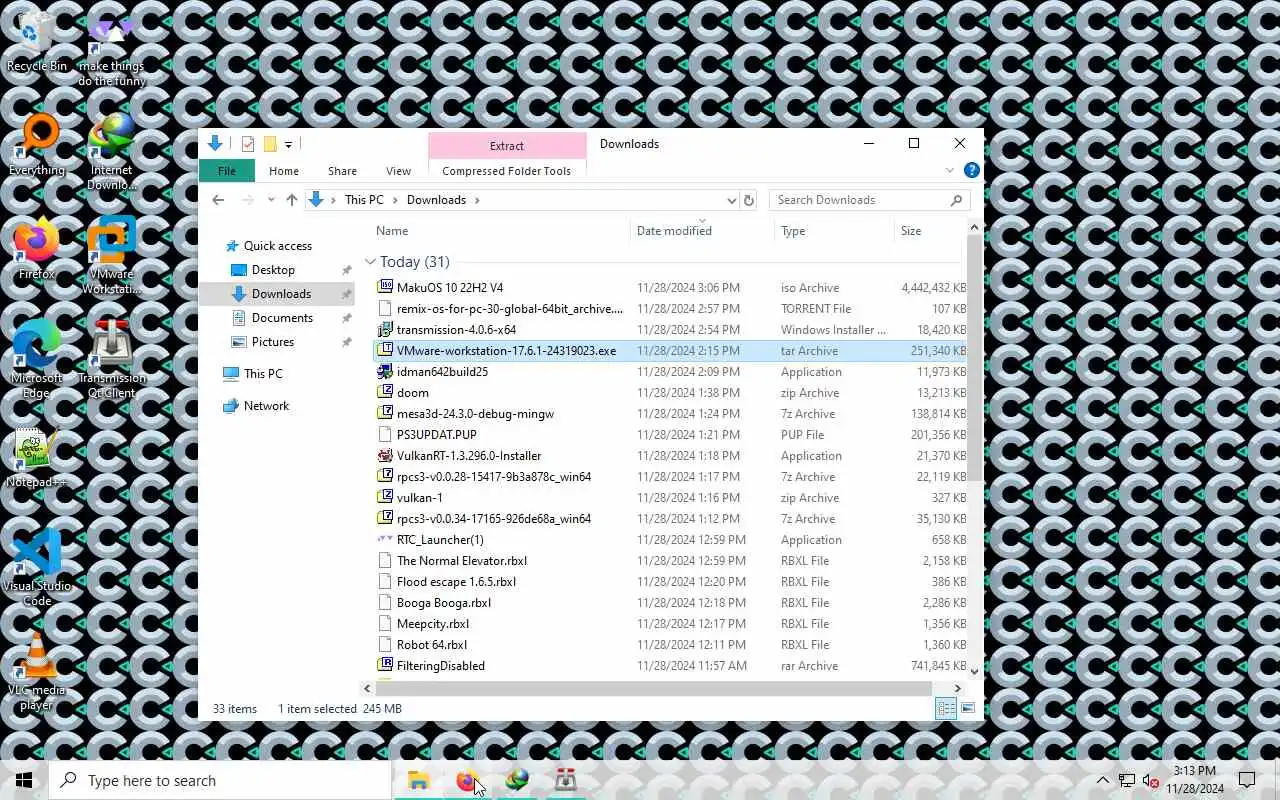Open Home ribbon tab

tap(284, 171)
